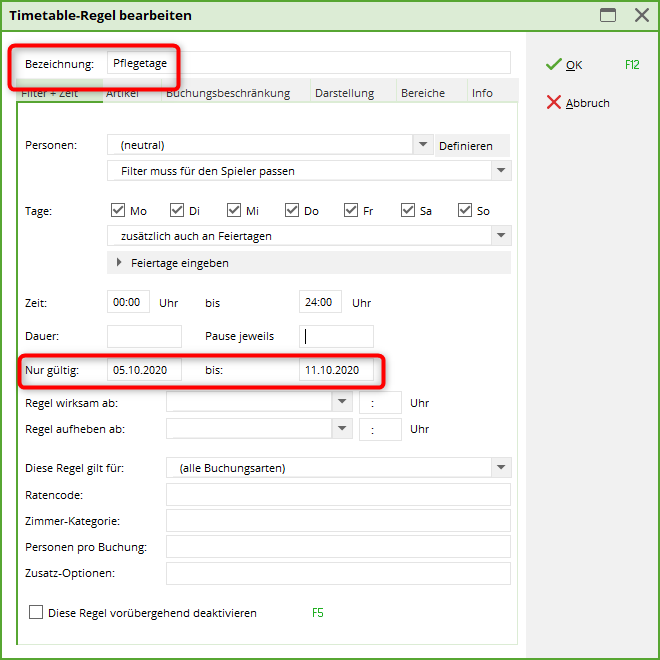Click the red X Abbruch icon
The height and width of the screenshot is (660, 660).
pyautogui.click(x=553, y=103)
